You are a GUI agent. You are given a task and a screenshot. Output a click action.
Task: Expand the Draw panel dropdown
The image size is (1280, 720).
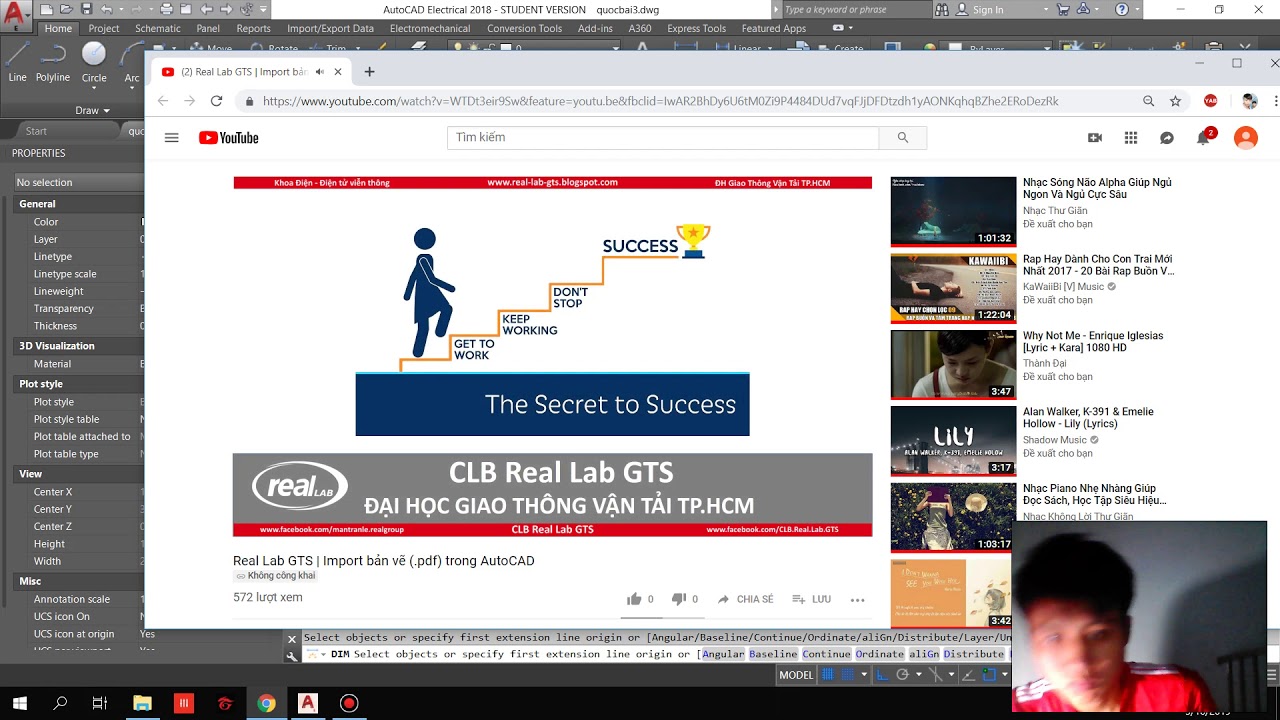click(x=93, y=110)
